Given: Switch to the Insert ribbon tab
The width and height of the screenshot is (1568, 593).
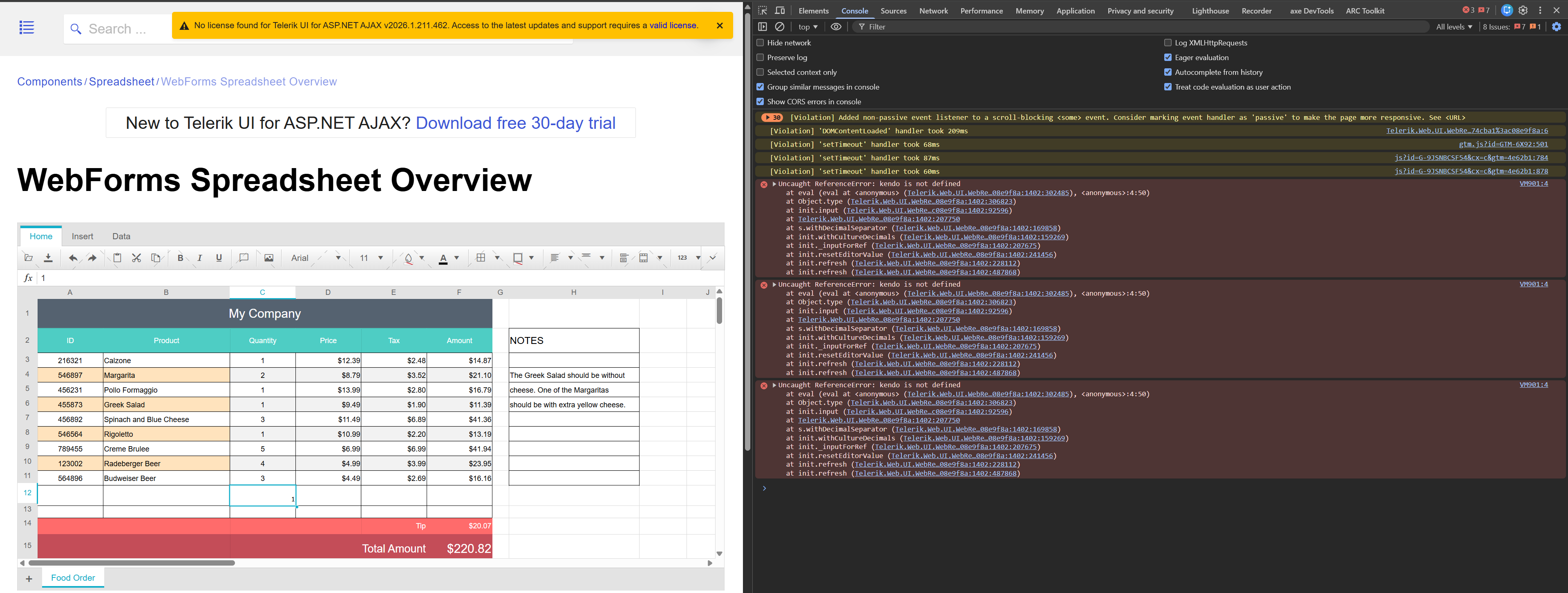Looking at the screenshot, I should click(x=82, y=236).
